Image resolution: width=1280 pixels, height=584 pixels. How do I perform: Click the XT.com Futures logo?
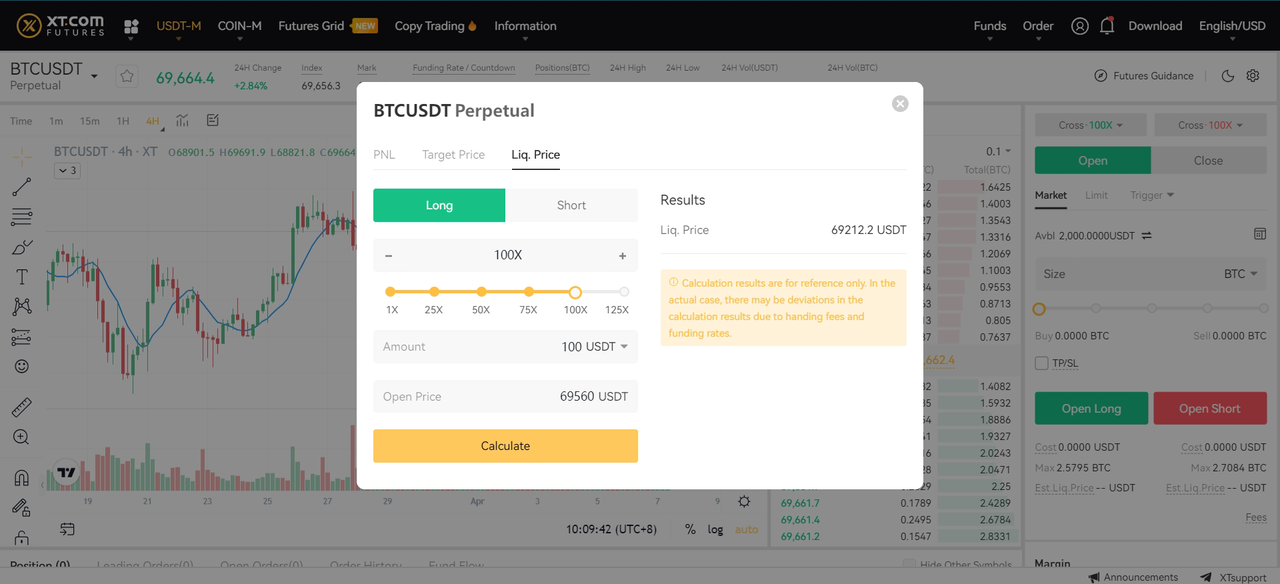[x=61, y=26]
